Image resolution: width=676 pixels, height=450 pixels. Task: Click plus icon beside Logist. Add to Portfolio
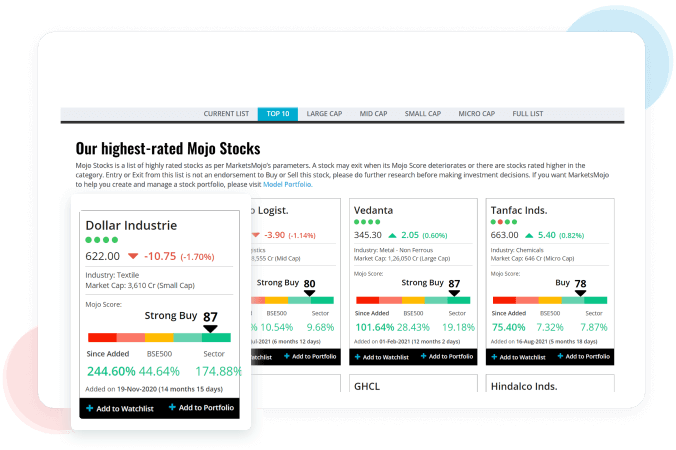[x=287, y=356]
